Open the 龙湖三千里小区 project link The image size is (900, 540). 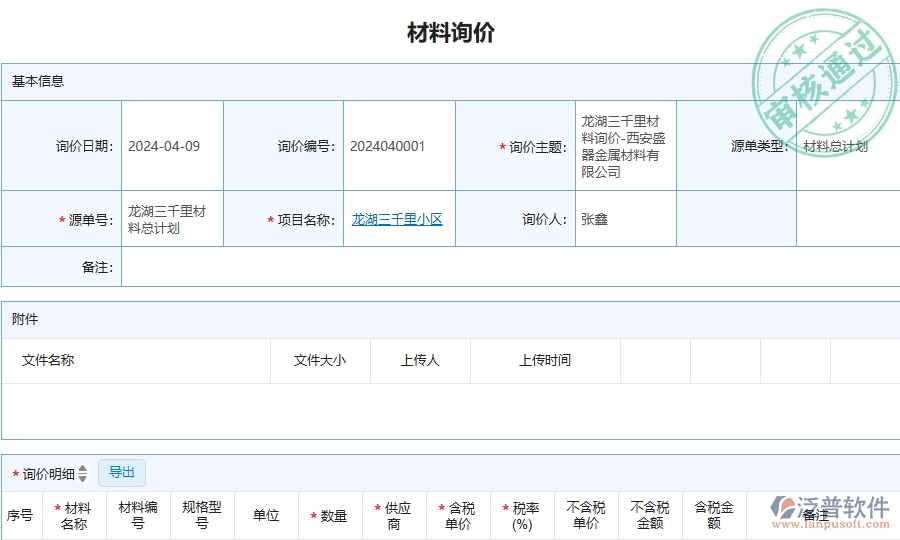(397, 219)
